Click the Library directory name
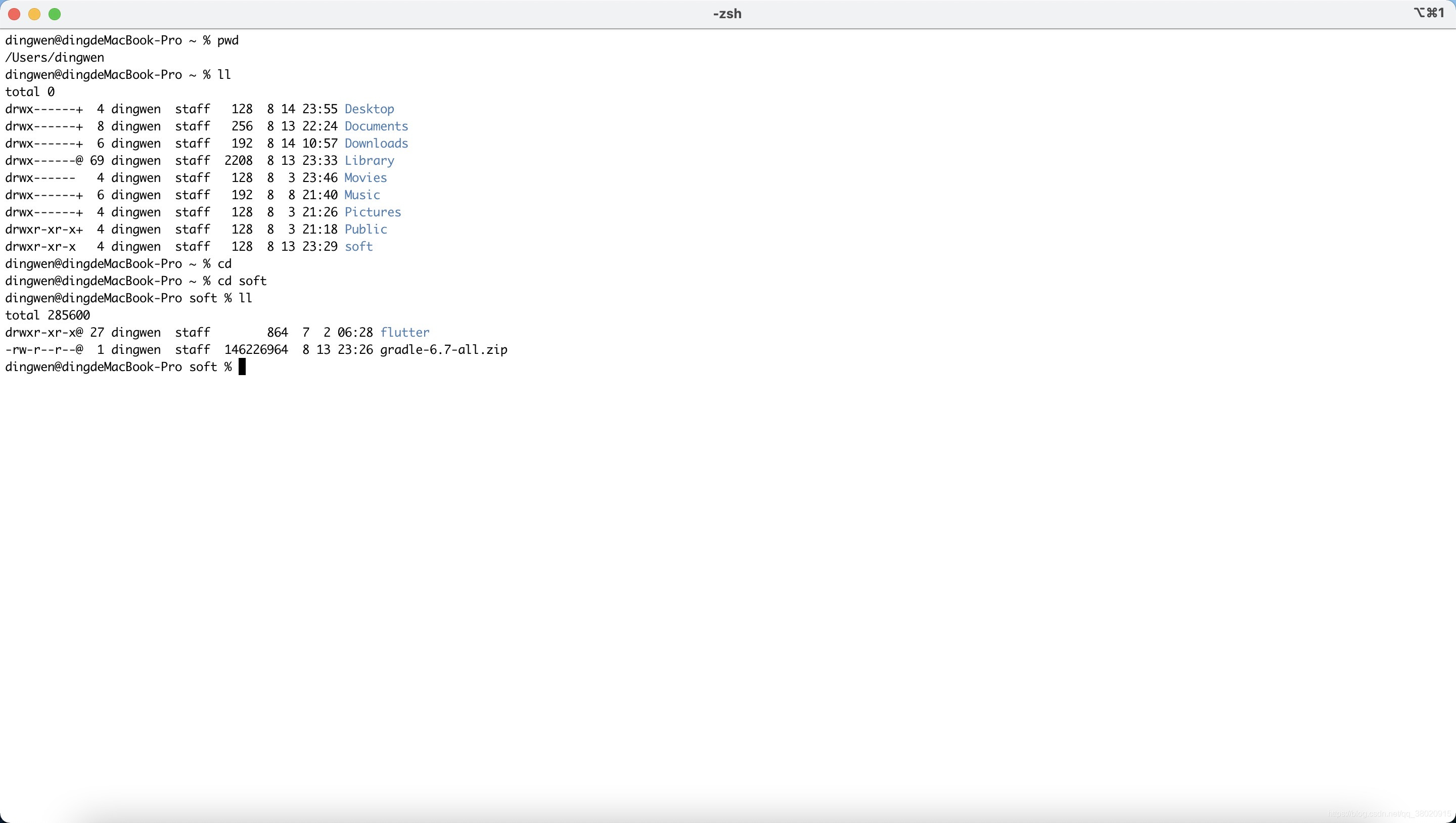The image size is (1456, 823). tap(370, 161)
